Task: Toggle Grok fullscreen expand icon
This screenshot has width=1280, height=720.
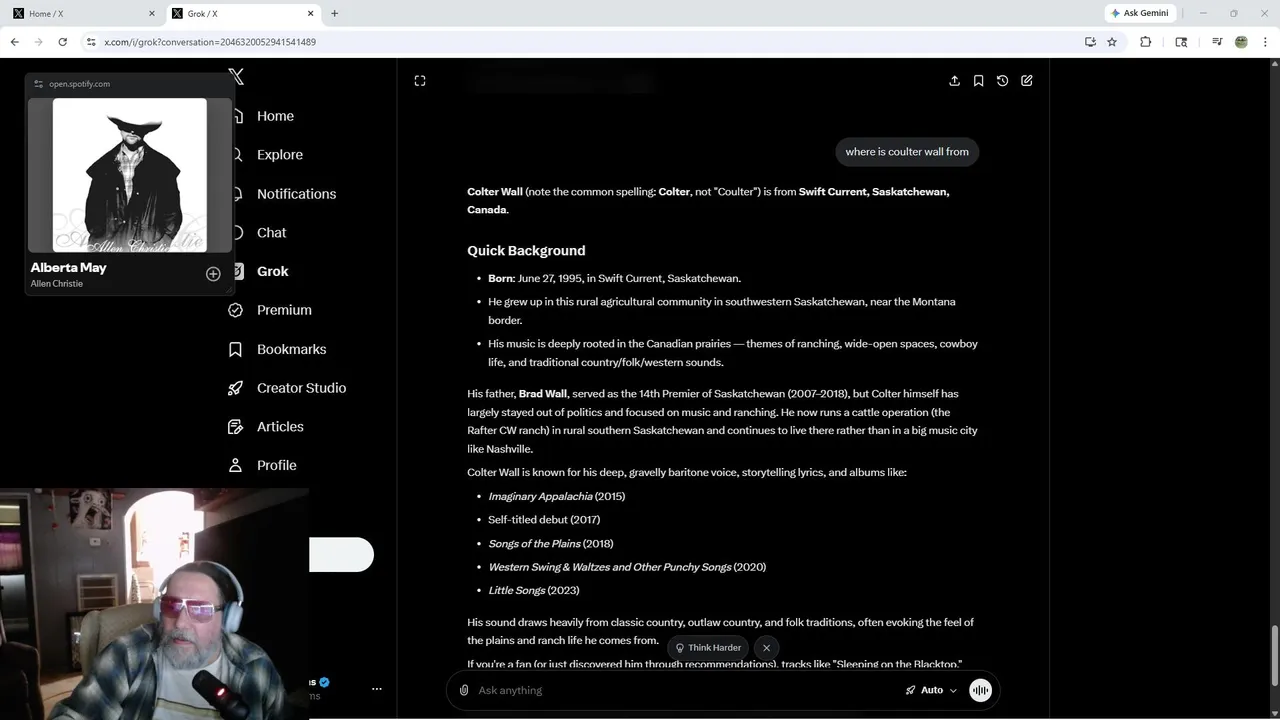Action: [420, 81]
